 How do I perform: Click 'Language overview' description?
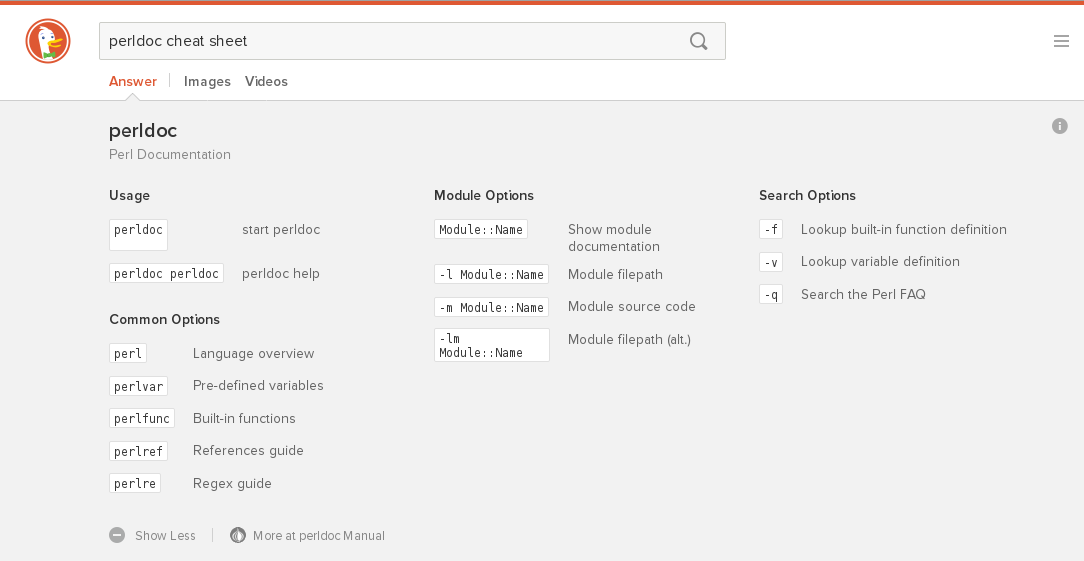[253, 353]
